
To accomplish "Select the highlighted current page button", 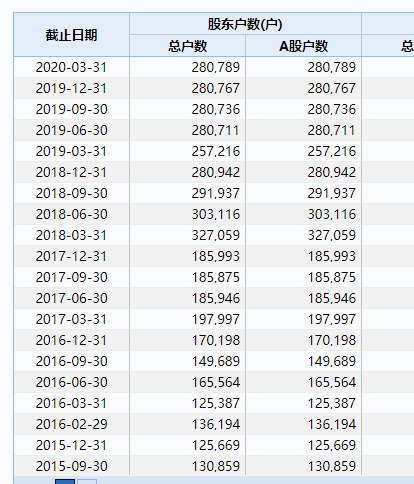I will tap(65, 482).
